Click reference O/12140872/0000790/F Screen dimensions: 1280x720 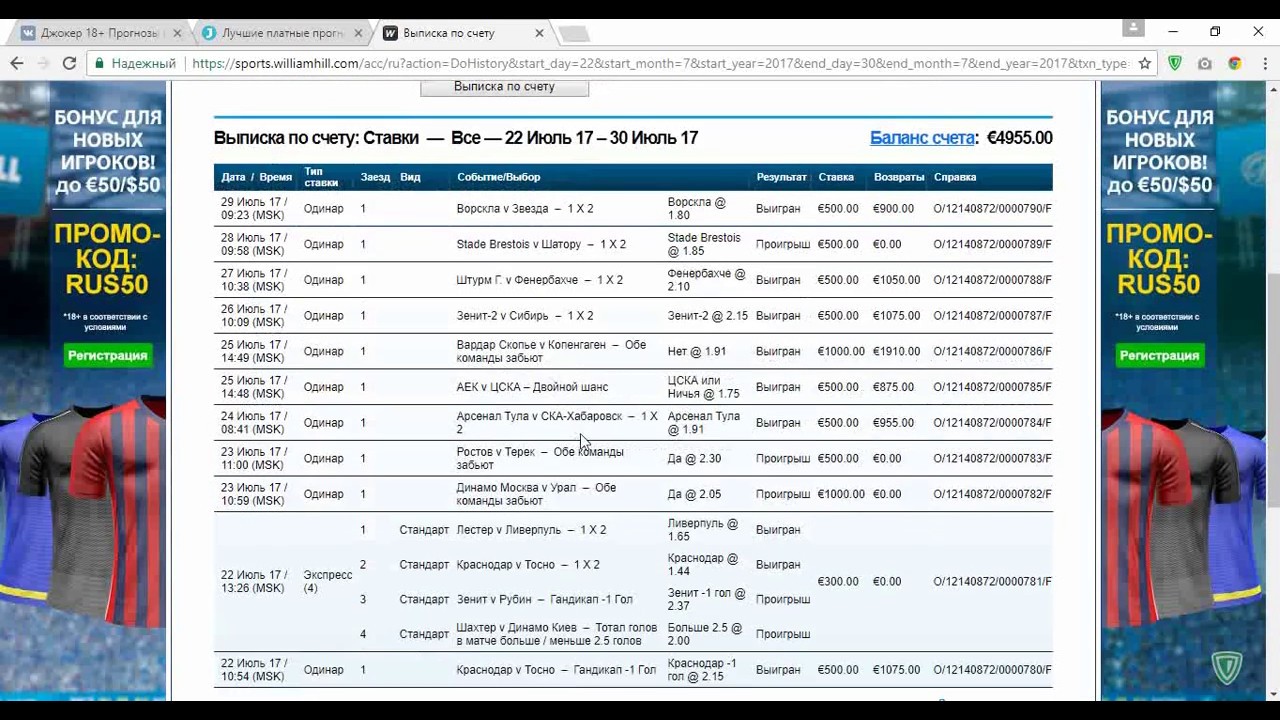point(992,209)
